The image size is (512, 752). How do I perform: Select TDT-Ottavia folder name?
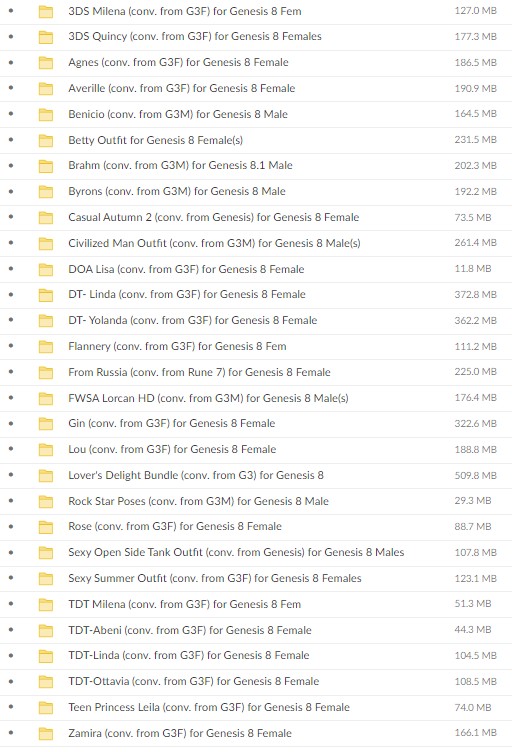pyautogui.click(x=194, y=682)
